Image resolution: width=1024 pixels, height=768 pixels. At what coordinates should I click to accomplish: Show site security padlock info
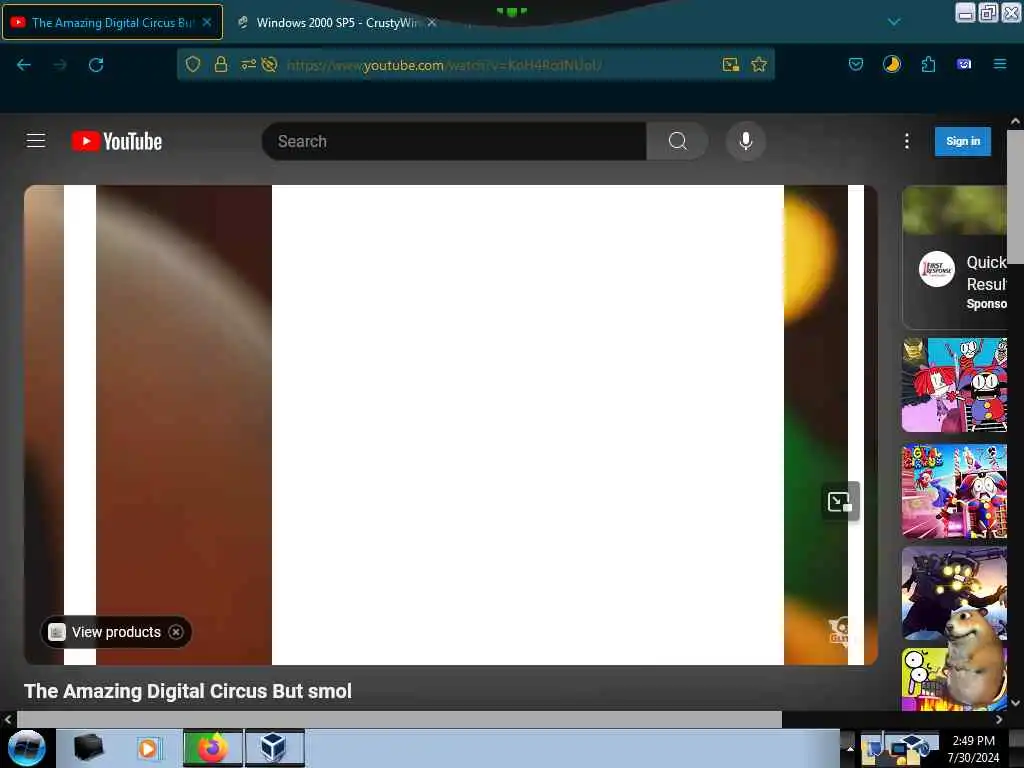pos(221,64)
